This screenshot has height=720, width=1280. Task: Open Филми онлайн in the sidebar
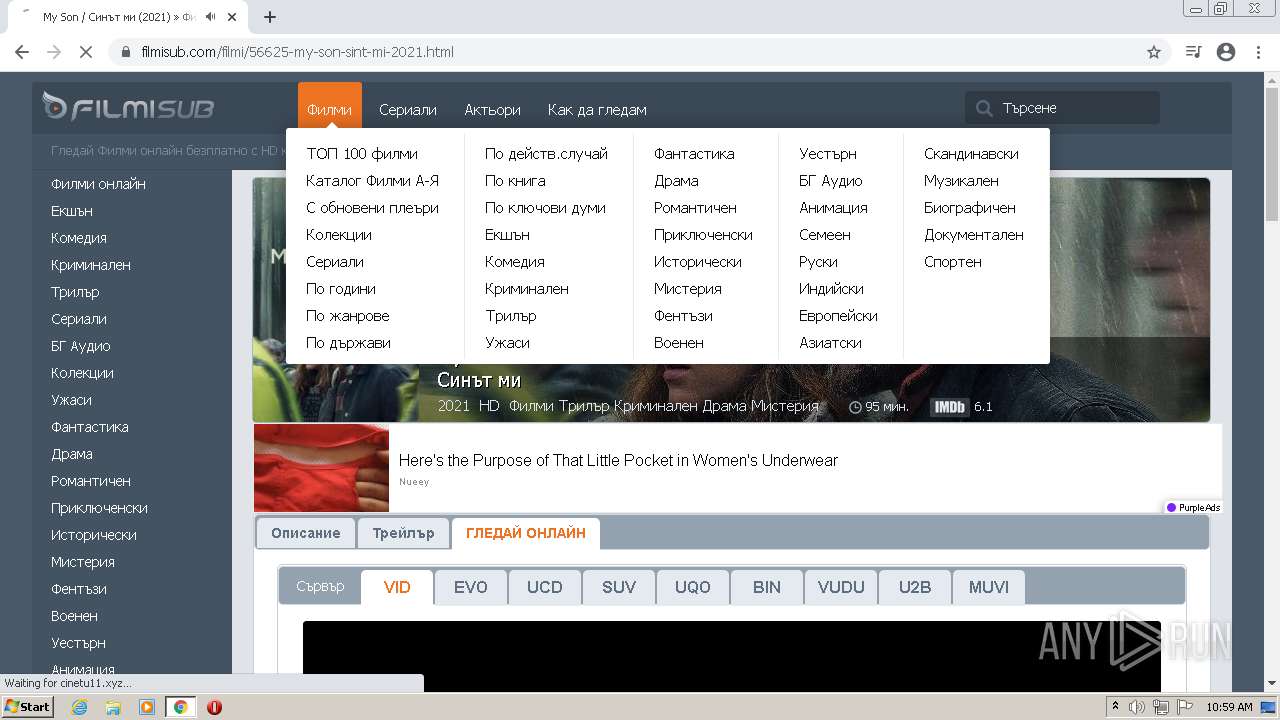point(98,184)
